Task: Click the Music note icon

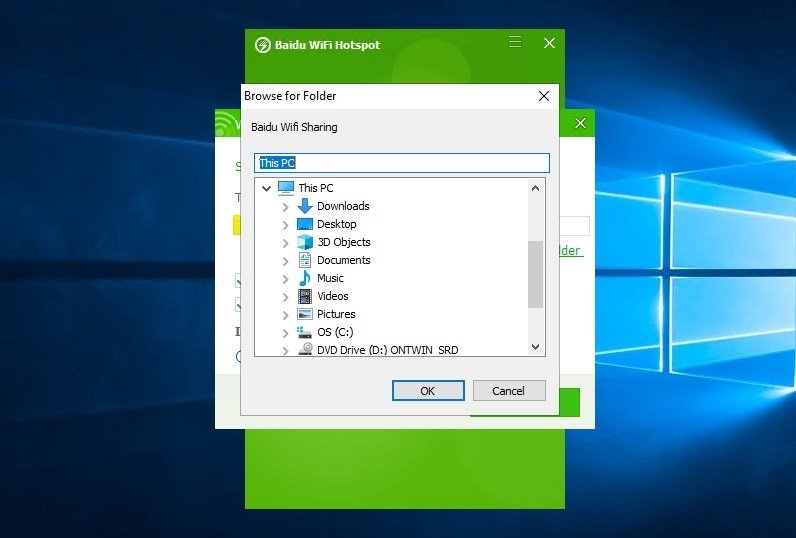Action: pyautogui.click(x=305, y=278)
